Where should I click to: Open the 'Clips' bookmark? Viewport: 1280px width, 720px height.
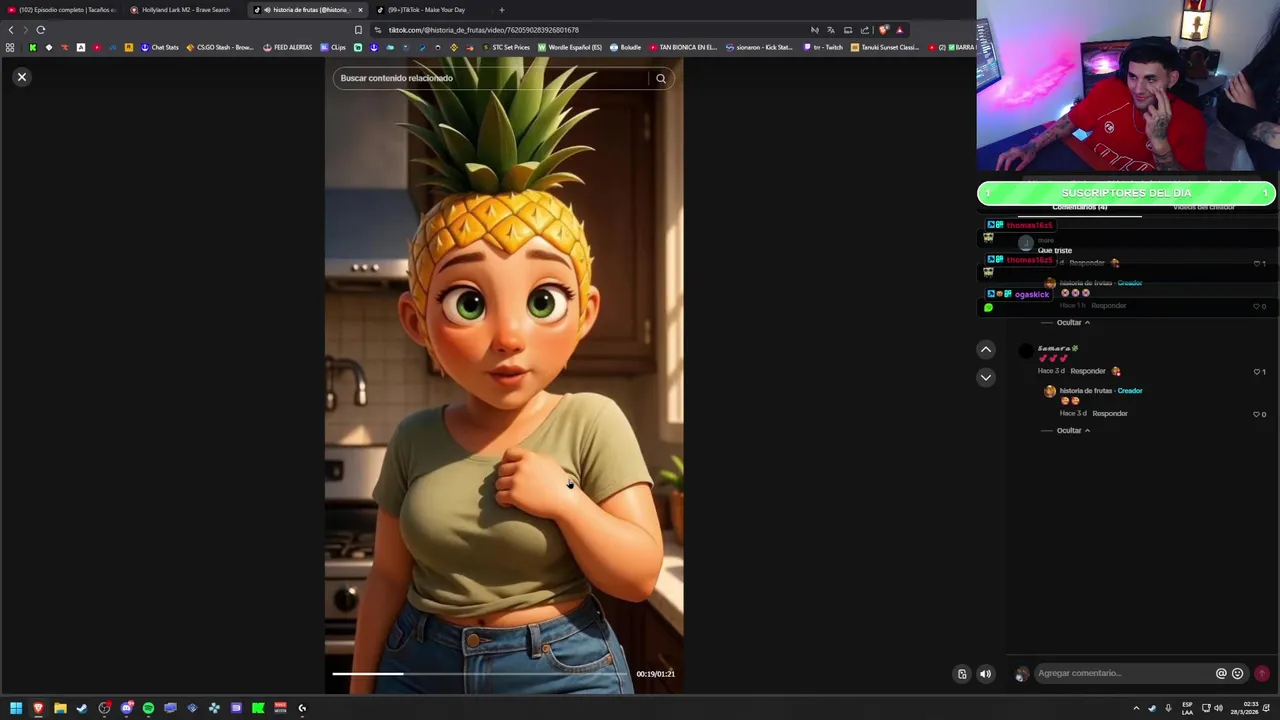[334, 47]
